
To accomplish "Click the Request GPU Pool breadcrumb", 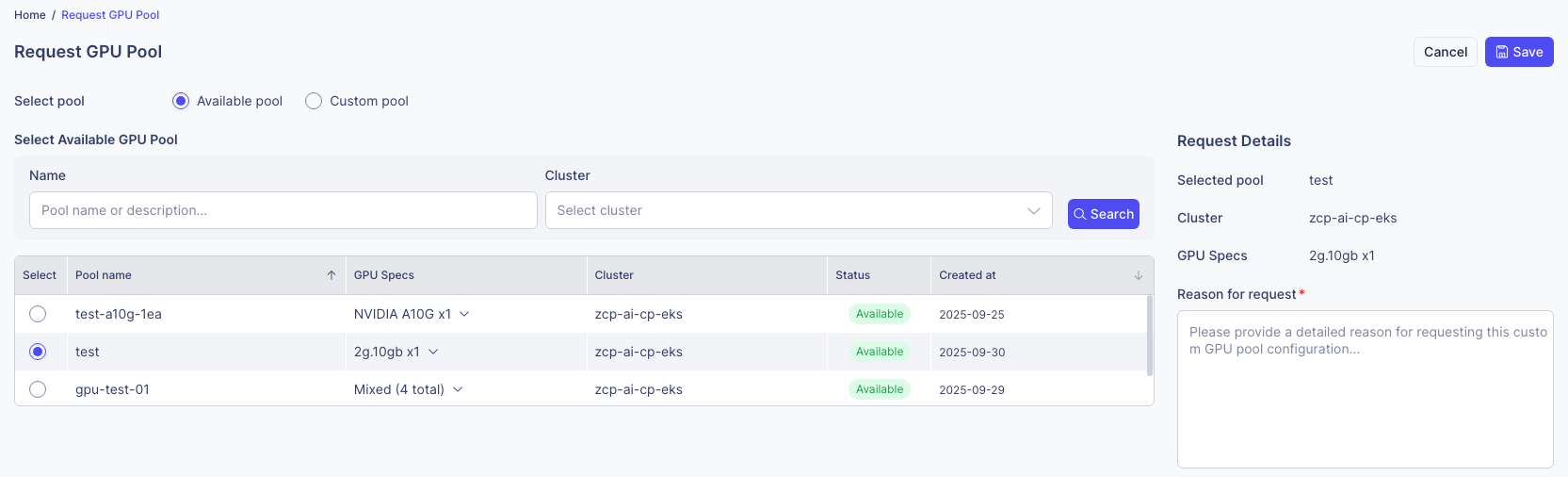I will (110, 15).
